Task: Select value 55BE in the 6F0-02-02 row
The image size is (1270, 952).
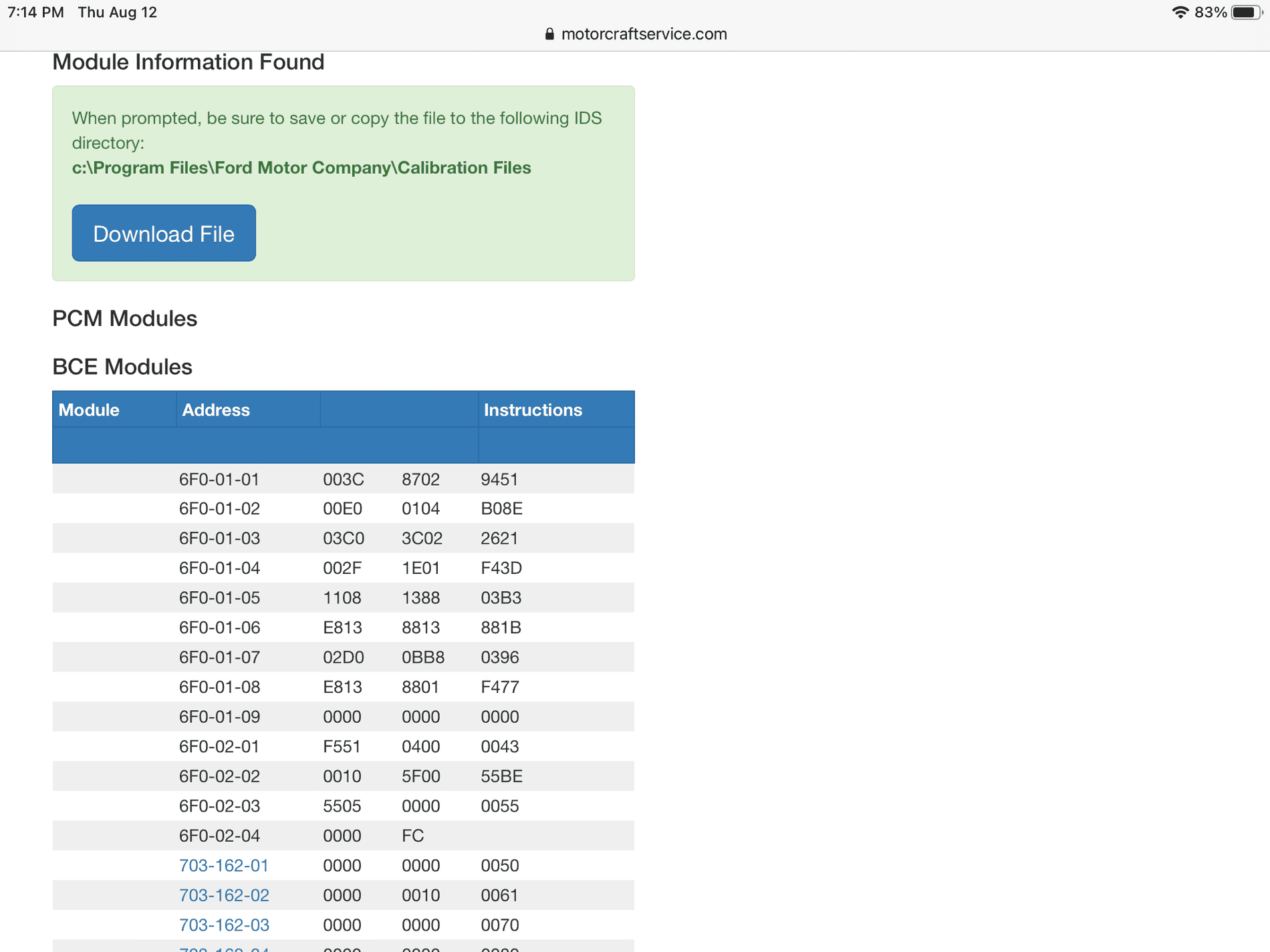Action: point(501,776)
